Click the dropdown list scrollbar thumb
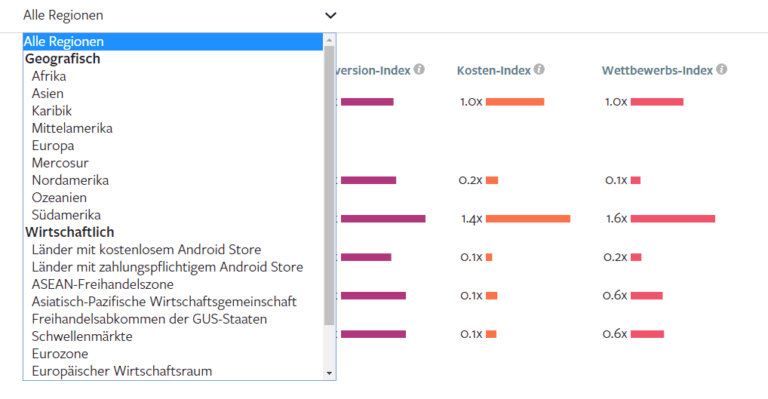The image size is (768, 399). (x=329, y=186)
